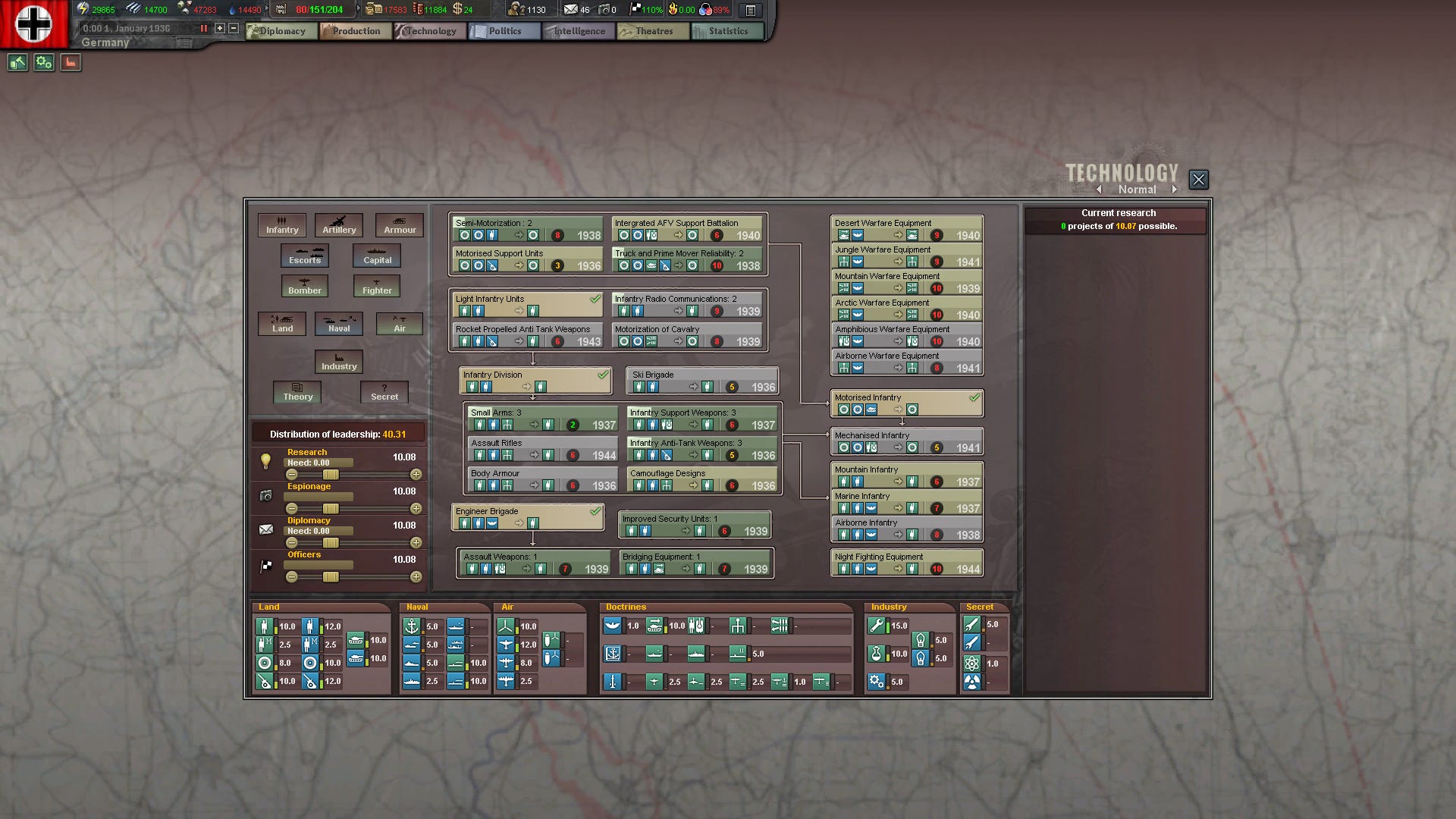Image resolution: width=1456 pixels, height=819 pixels.
Task: Click the money dollar icon showing 24
Action: click(457, 10)
